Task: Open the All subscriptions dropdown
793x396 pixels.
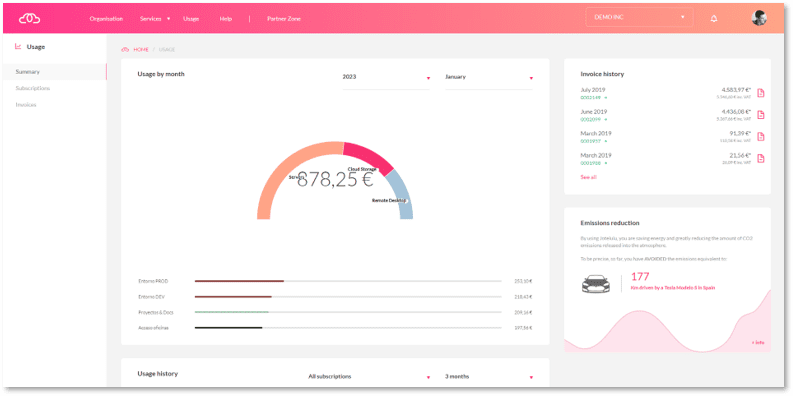Action: click(369, 377)
